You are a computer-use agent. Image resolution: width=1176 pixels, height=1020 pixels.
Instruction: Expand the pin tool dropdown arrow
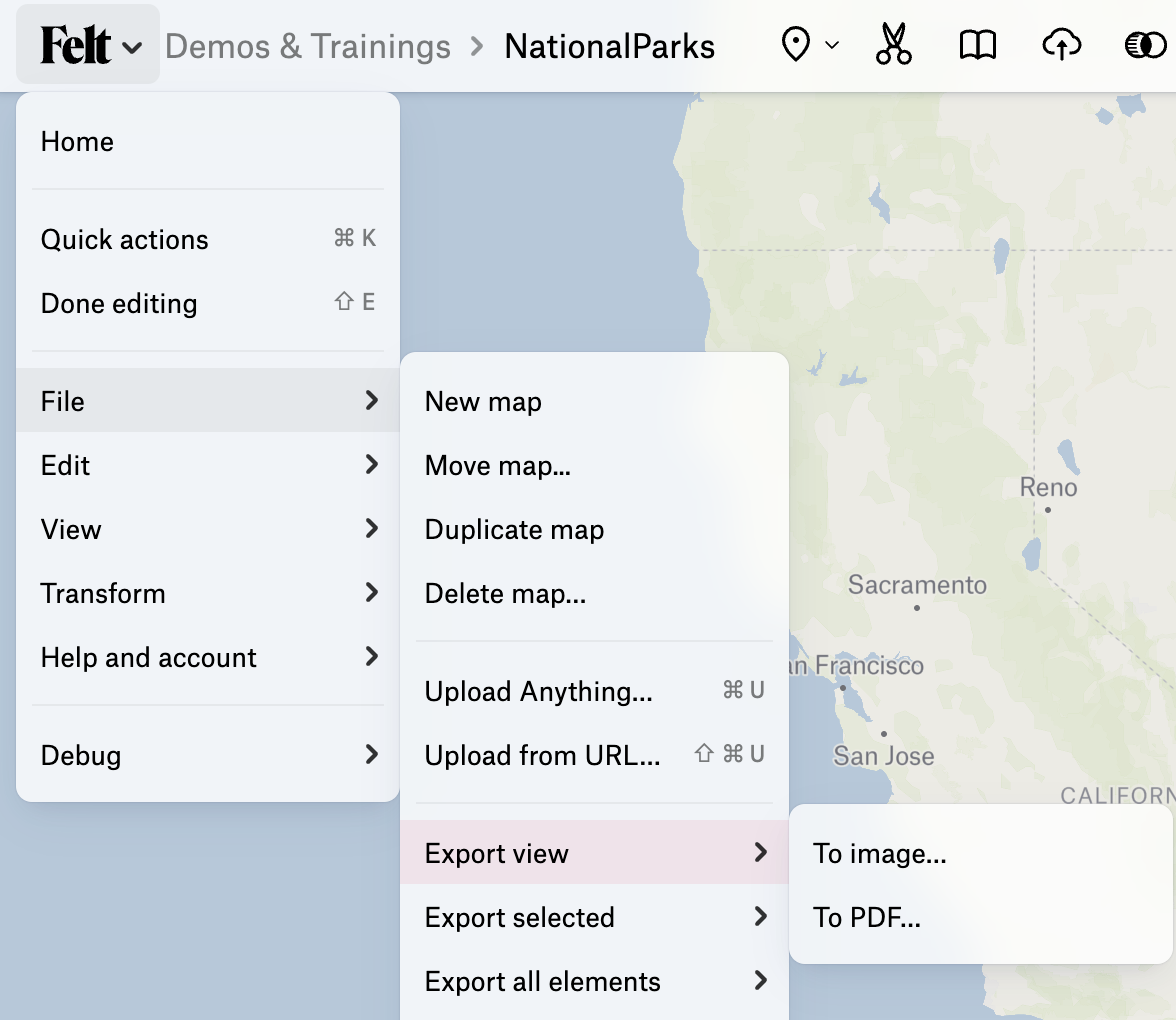point(832,46)
